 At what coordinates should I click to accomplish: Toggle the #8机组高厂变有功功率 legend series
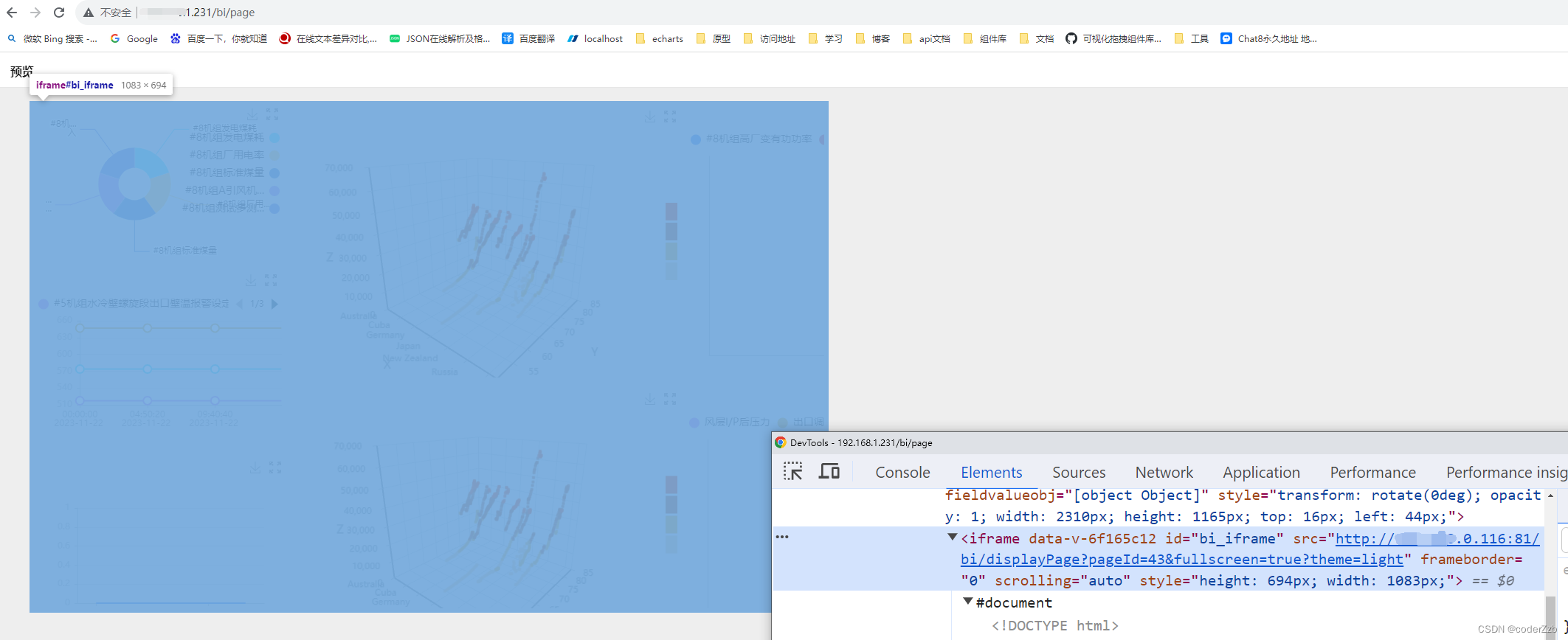(x=752, y=139)
